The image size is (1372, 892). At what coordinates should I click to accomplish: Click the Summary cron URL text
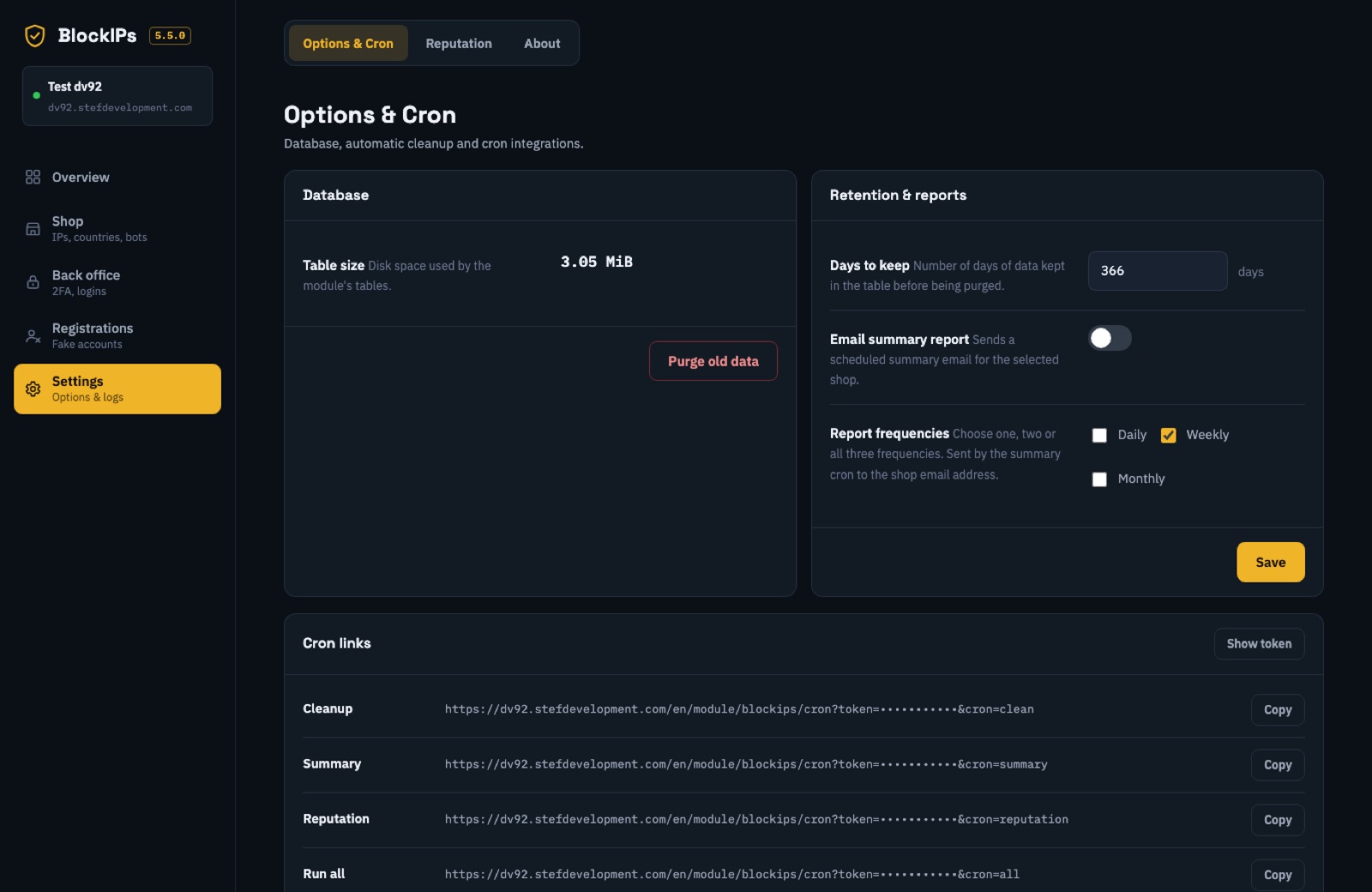(x=746, y=764)
